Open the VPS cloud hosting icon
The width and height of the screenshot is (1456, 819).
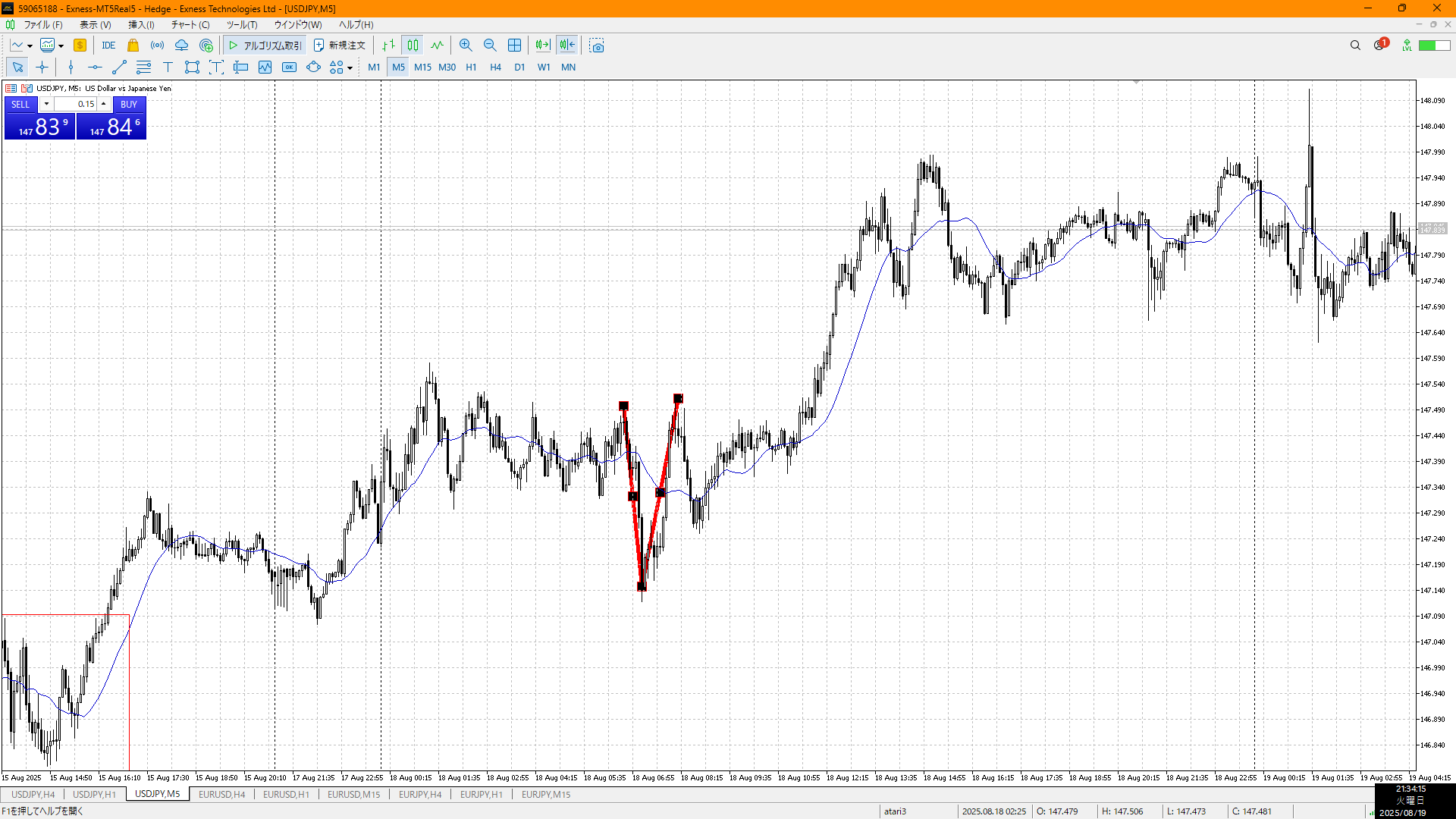point(181,45)
